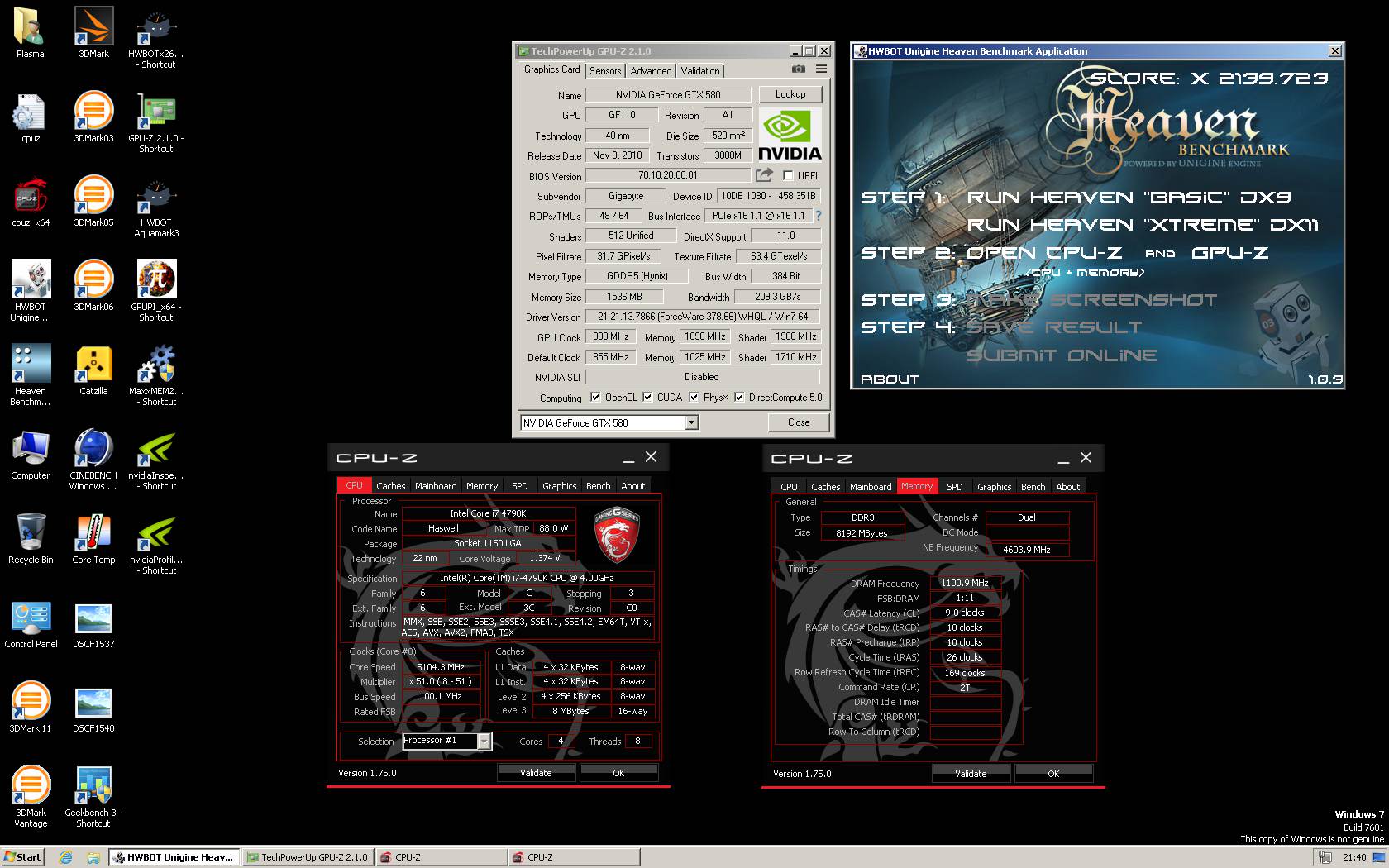
Task: Launch Core Temp from the desktop
Action: point(93,540)
